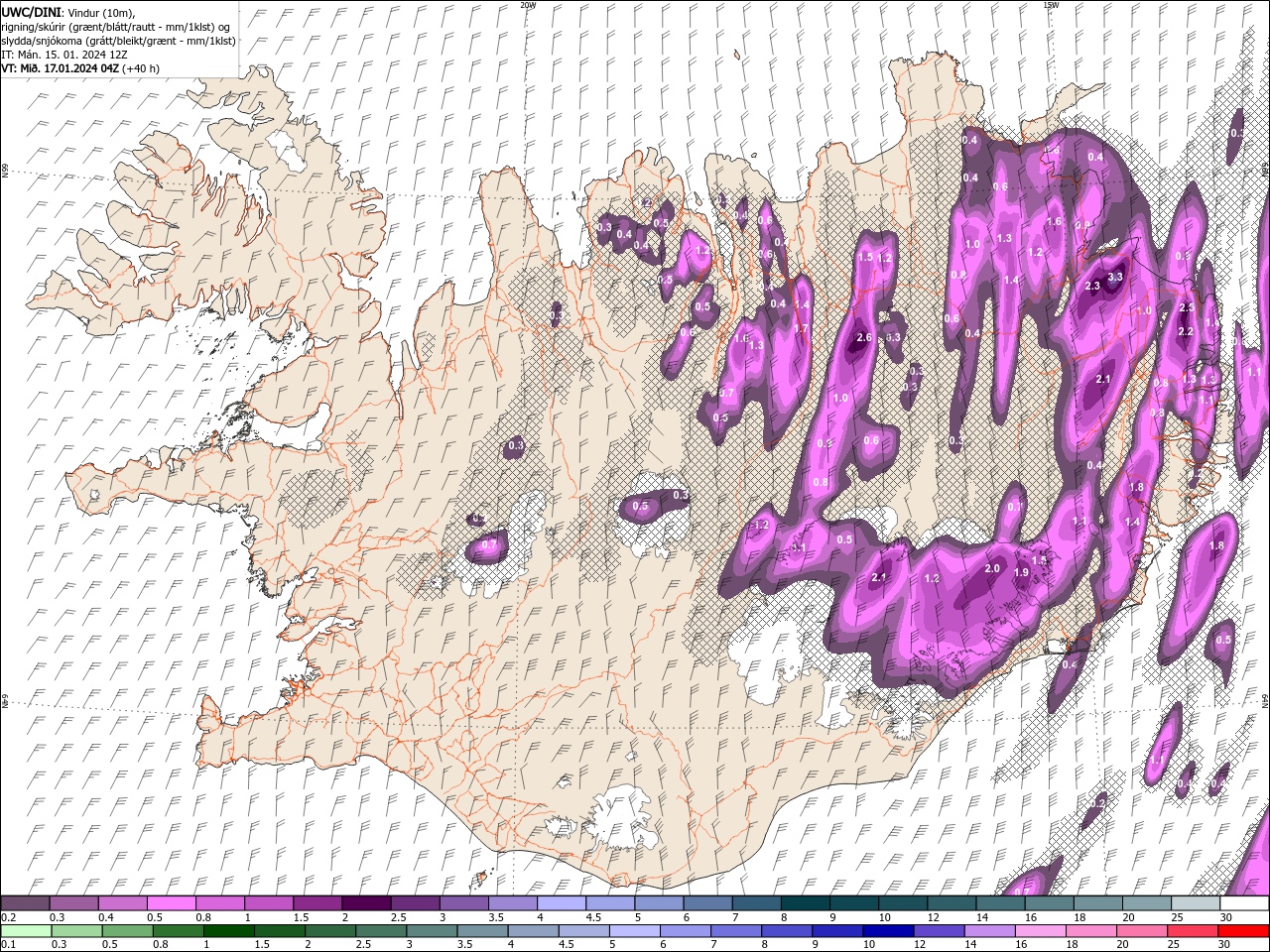Click the deep blue 10 swatch in the lower legend

(x=887, y=931)
